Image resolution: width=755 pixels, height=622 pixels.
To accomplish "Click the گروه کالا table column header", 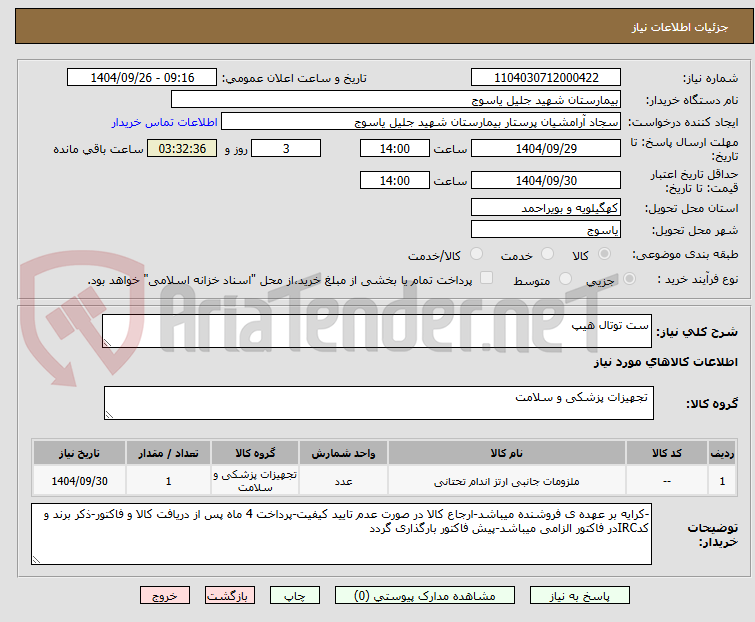I will point(255,453).
